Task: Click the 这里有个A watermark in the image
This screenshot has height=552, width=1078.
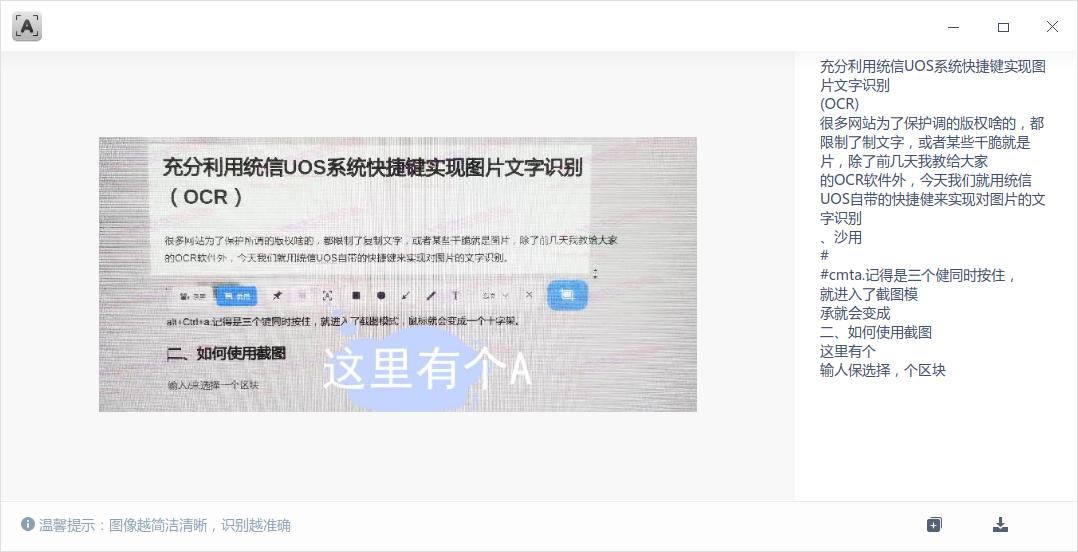Action: 427,371
